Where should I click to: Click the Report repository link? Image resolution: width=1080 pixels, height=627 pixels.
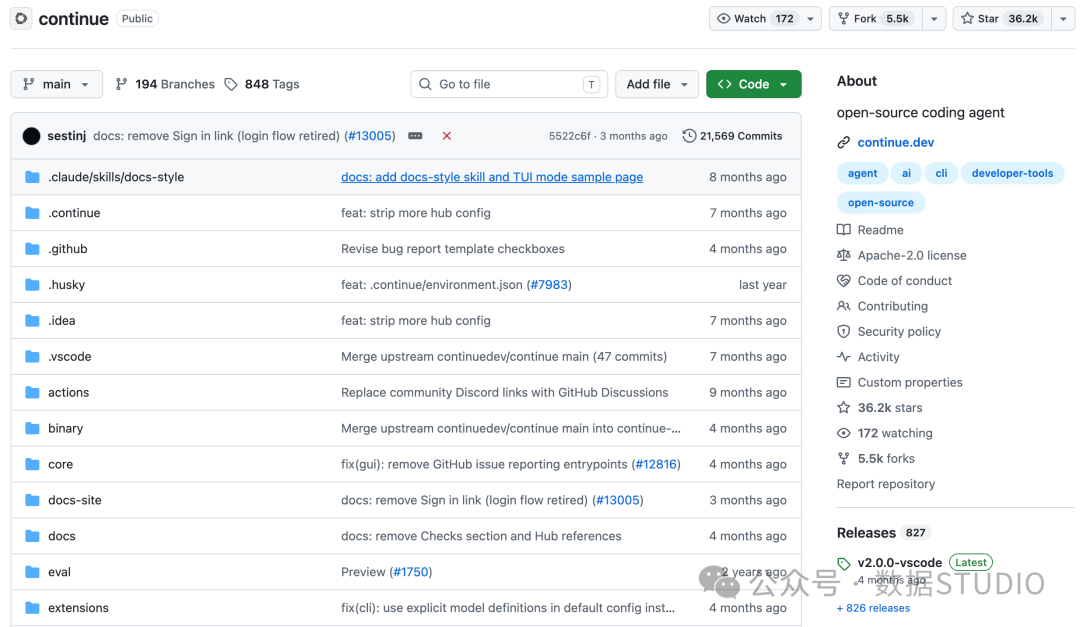886,484
